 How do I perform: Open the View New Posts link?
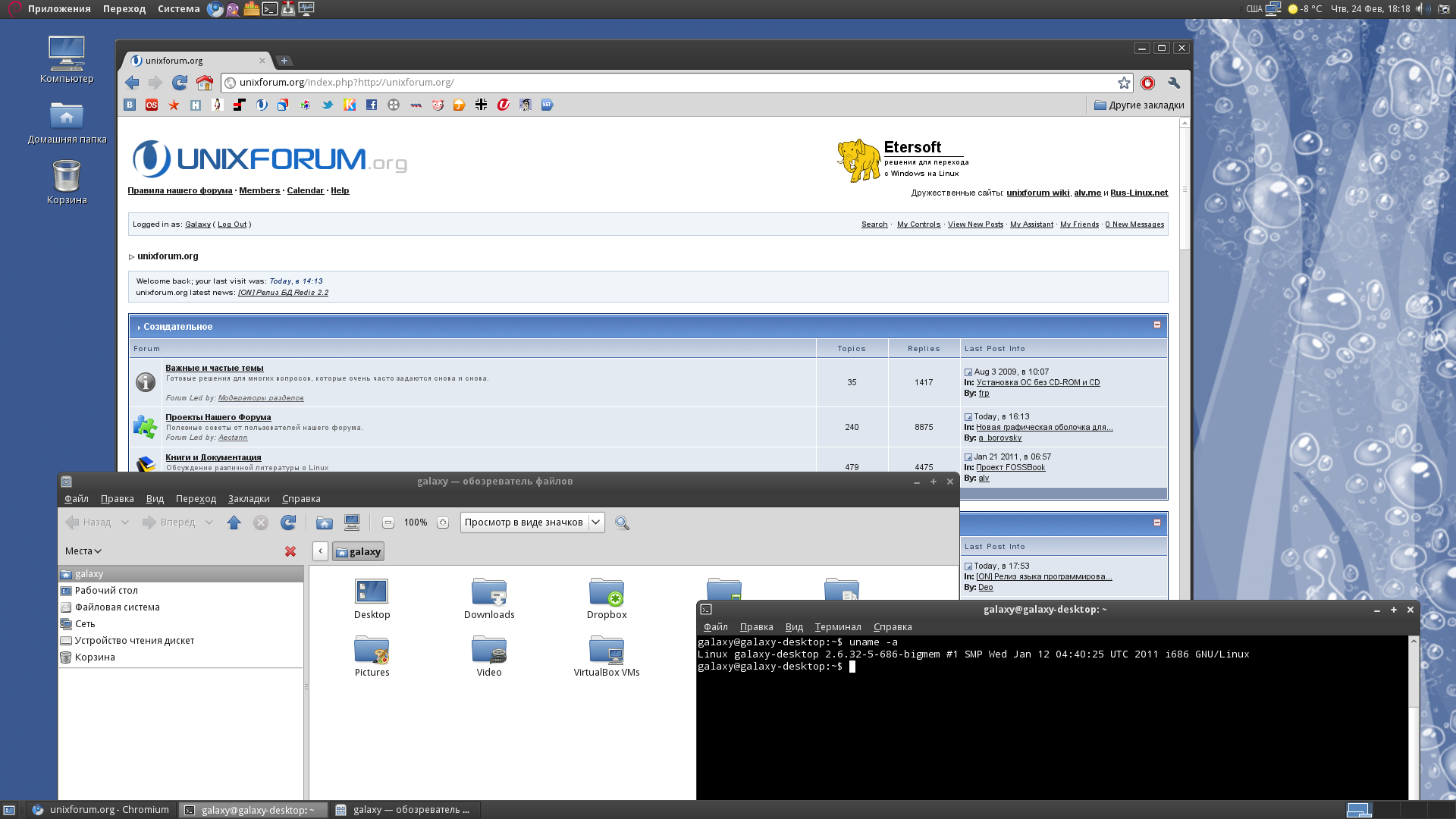coord(975,224)
